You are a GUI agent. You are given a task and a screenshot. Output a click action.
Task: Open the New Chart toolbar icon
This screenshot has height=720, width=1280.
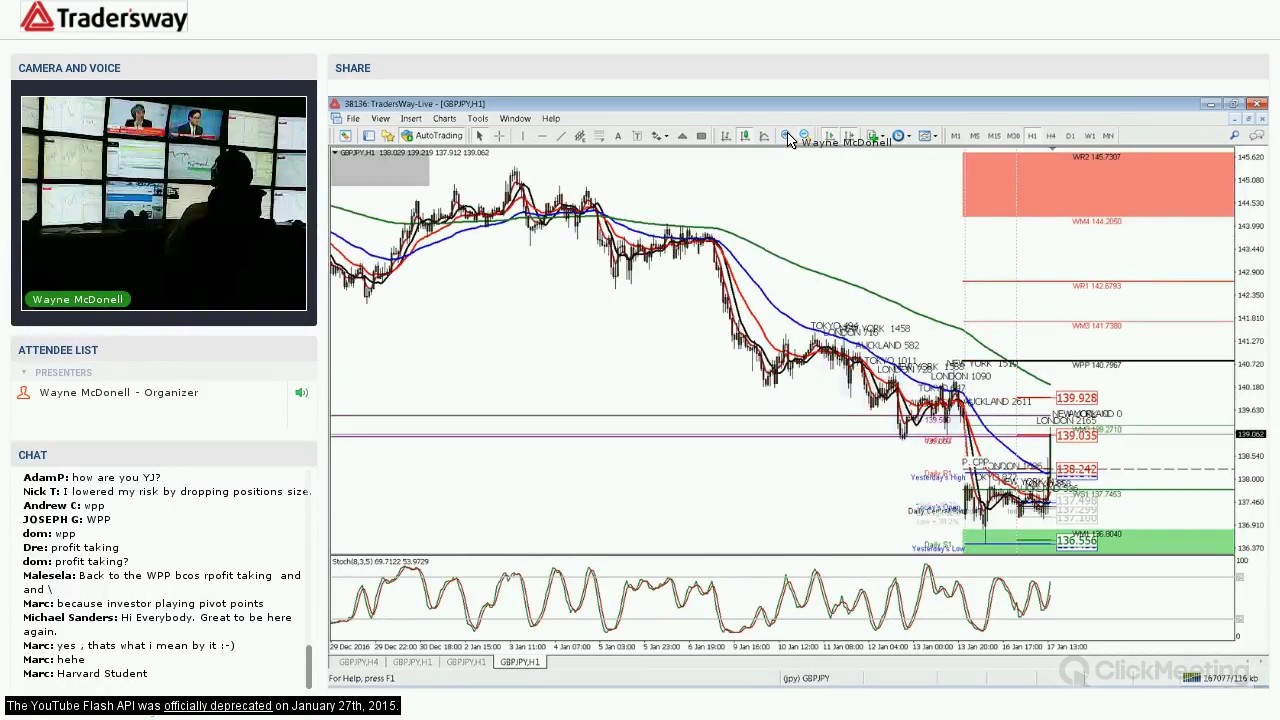pyautogui.click(x=345, y=136)
